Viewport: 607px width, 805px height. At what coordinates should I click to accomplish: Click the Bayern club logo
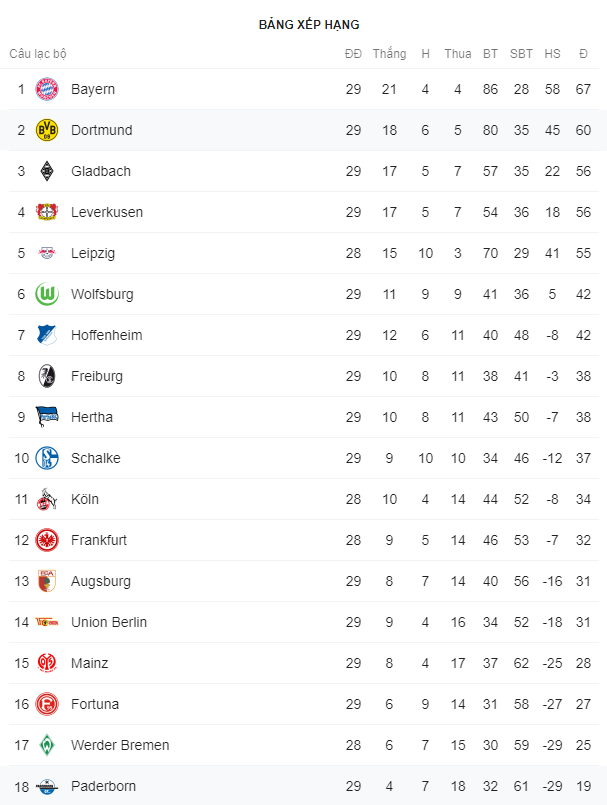click(47, 89)
